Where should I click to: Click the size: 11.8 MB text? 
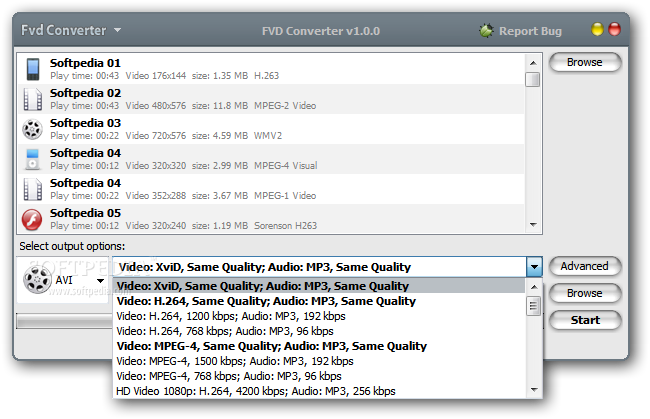(220, 106)
